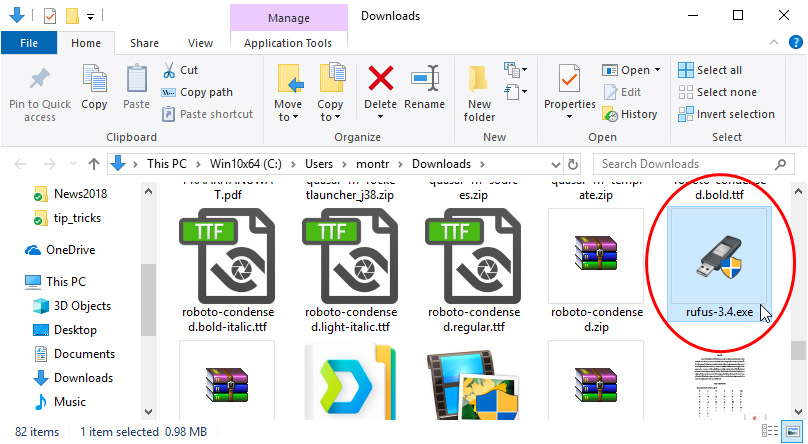808x444 pixels.
Task: Click Select all in the ribbon
Action: 710,70
